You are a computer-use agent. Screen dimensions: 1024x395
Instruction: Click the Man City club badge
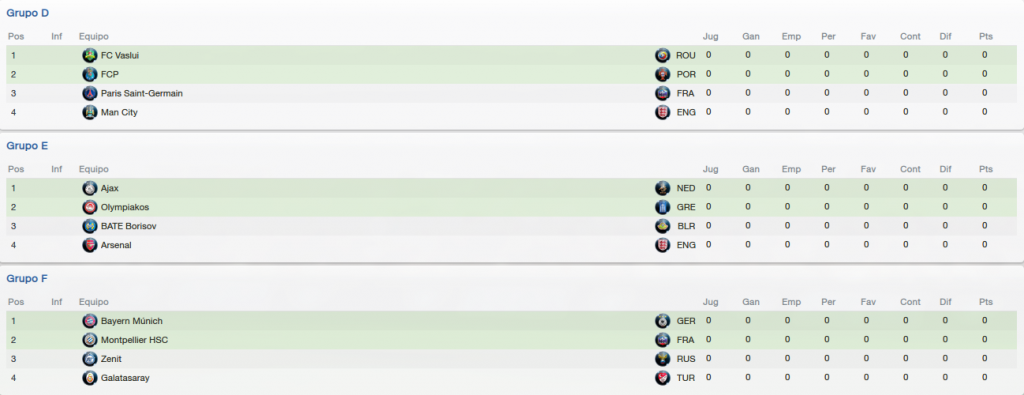[89, 112]
